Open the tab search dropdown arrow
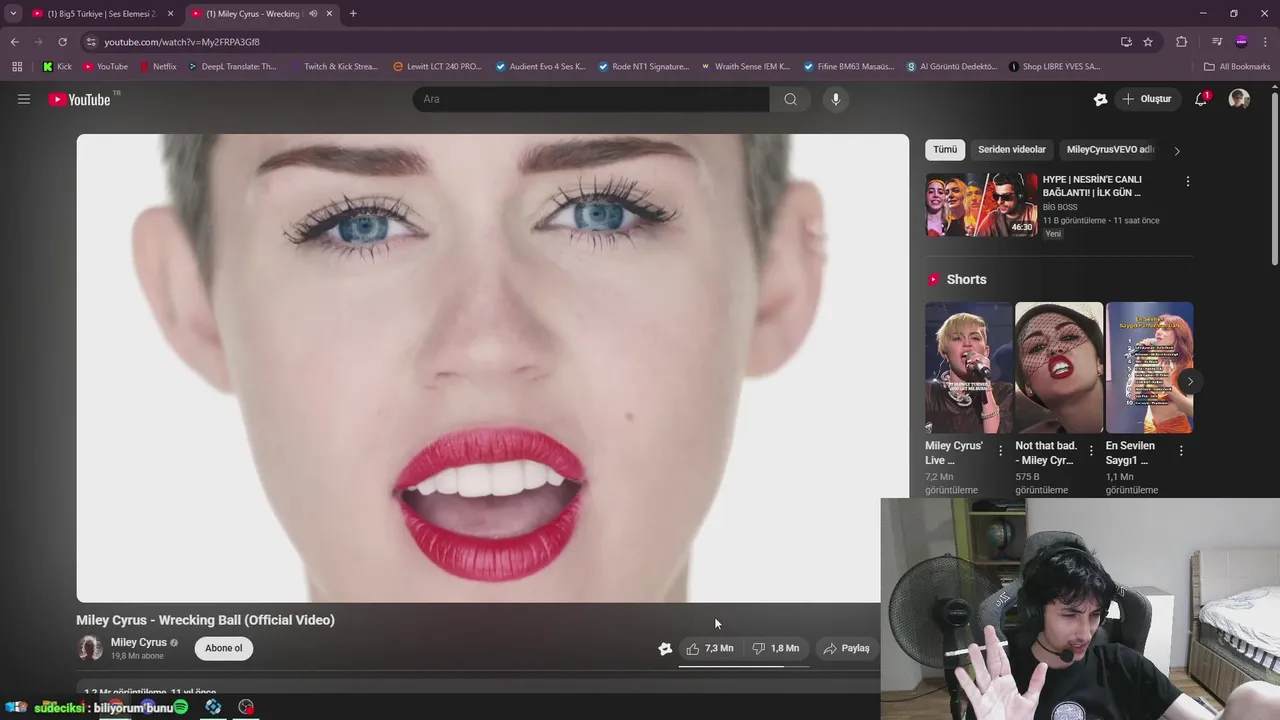The image size is (1280, 720). pos(13,14)
